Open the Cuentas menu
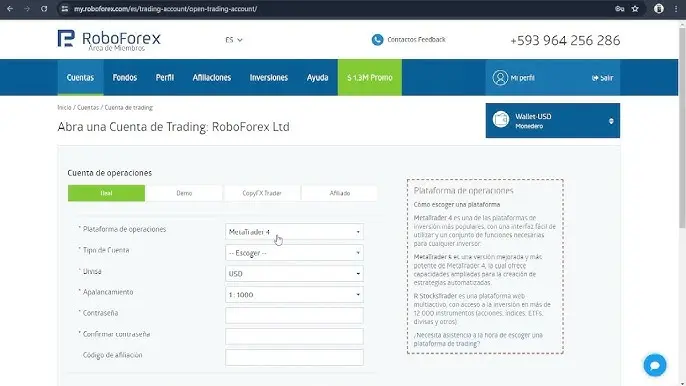 [80, 77]
